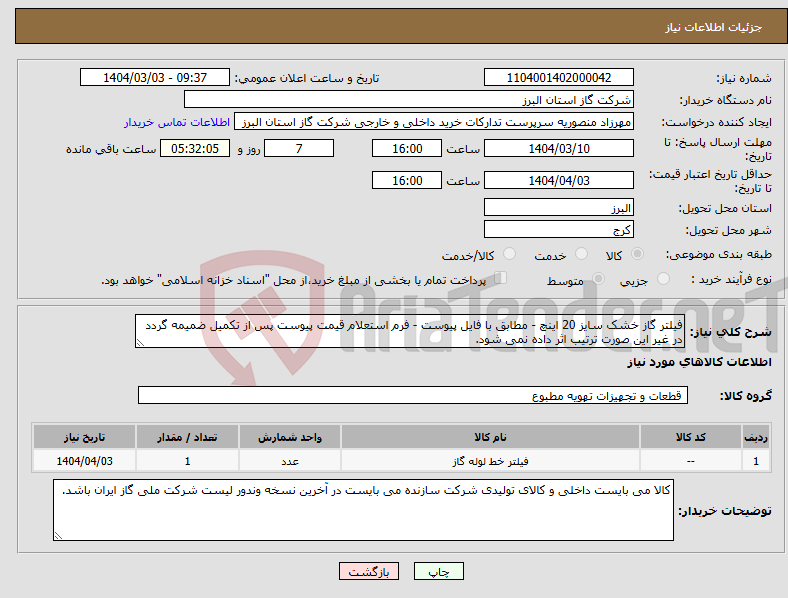This screenshot has width=788, height=598.
Task: Click the goods group field قطعات و تجهیزات تهویه مطبوع
Action: (413, 395)
